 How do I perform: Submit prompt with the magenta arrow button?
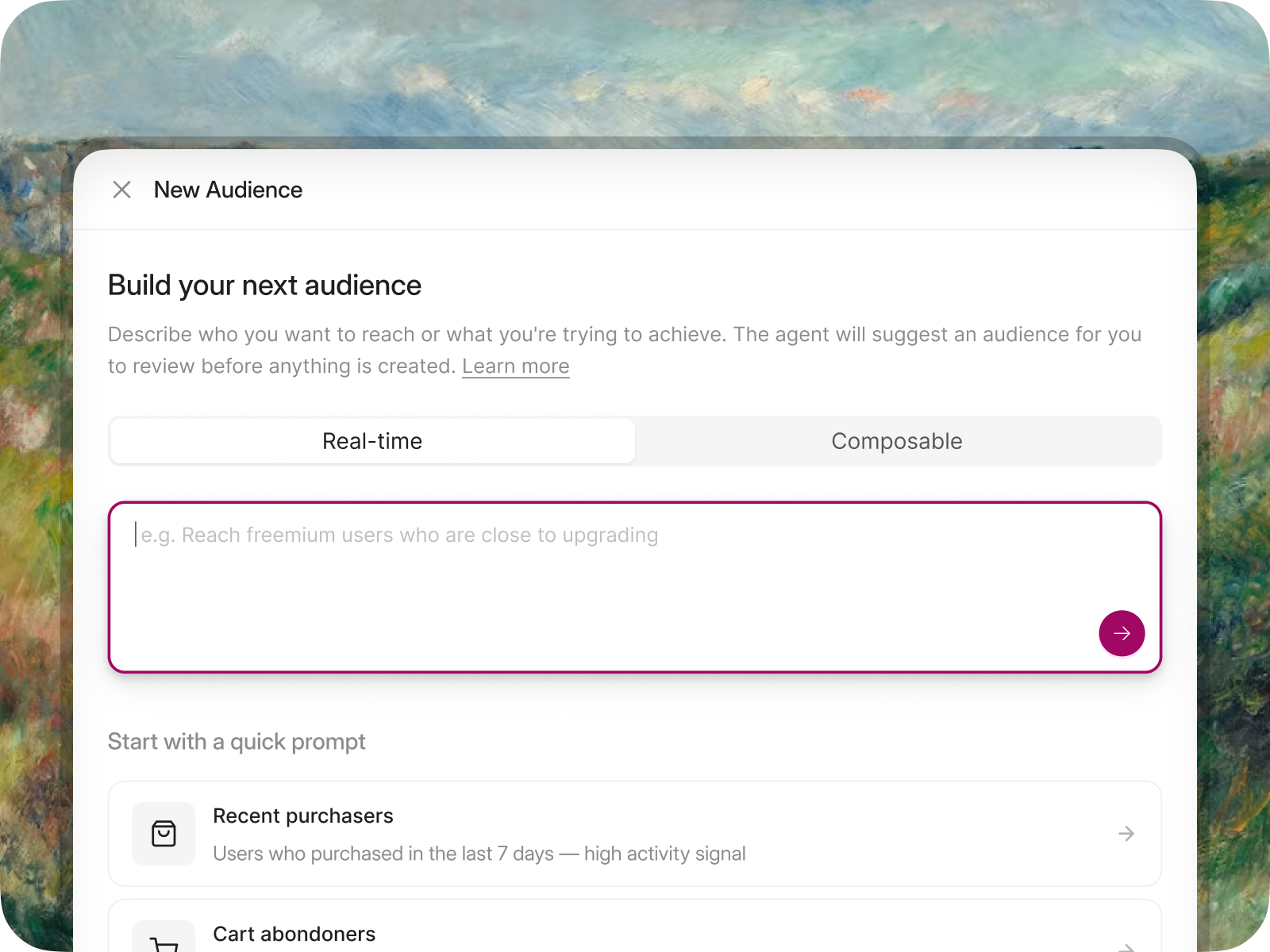click(1122, 633)
